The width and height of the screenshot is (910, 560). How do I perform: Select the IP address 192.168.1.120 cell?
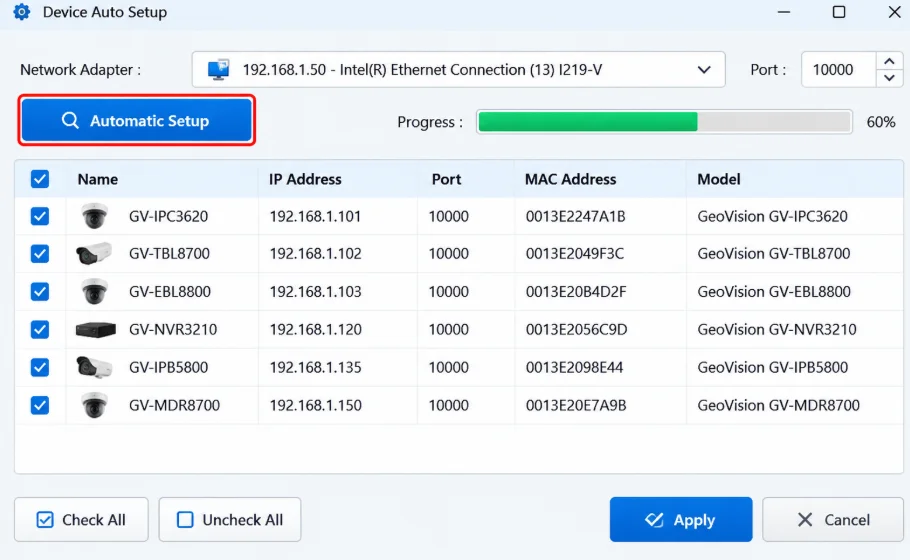click(x=315, y=330)
